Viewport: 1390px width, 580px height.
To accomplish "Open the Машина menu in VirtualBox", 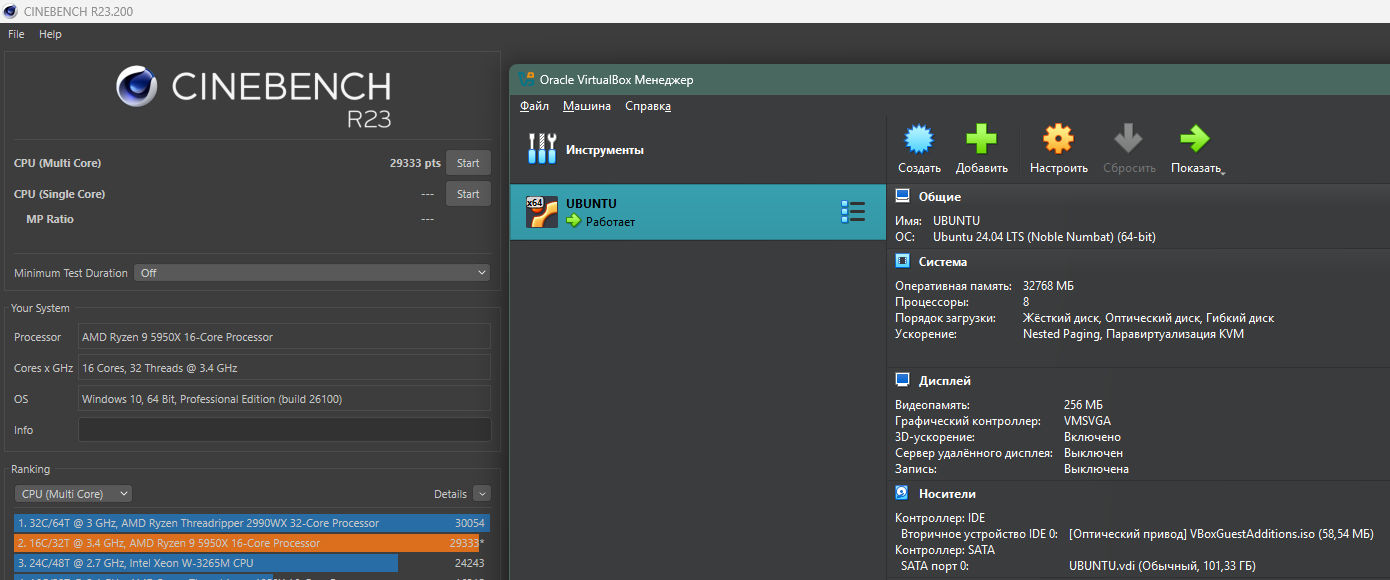I will click(587, 106).
